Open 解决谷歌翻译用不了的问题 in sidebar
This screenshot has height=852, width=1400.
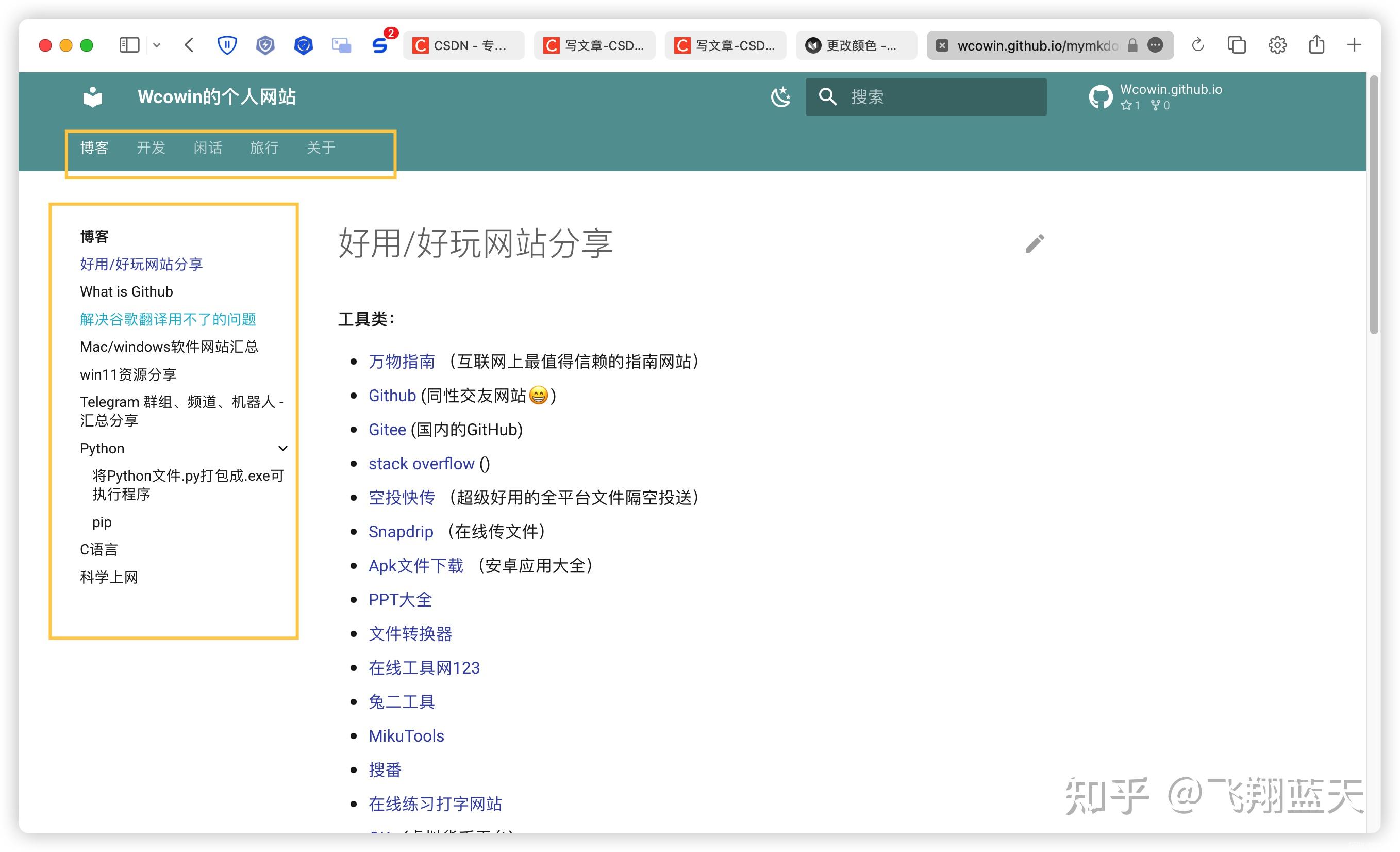168,319
